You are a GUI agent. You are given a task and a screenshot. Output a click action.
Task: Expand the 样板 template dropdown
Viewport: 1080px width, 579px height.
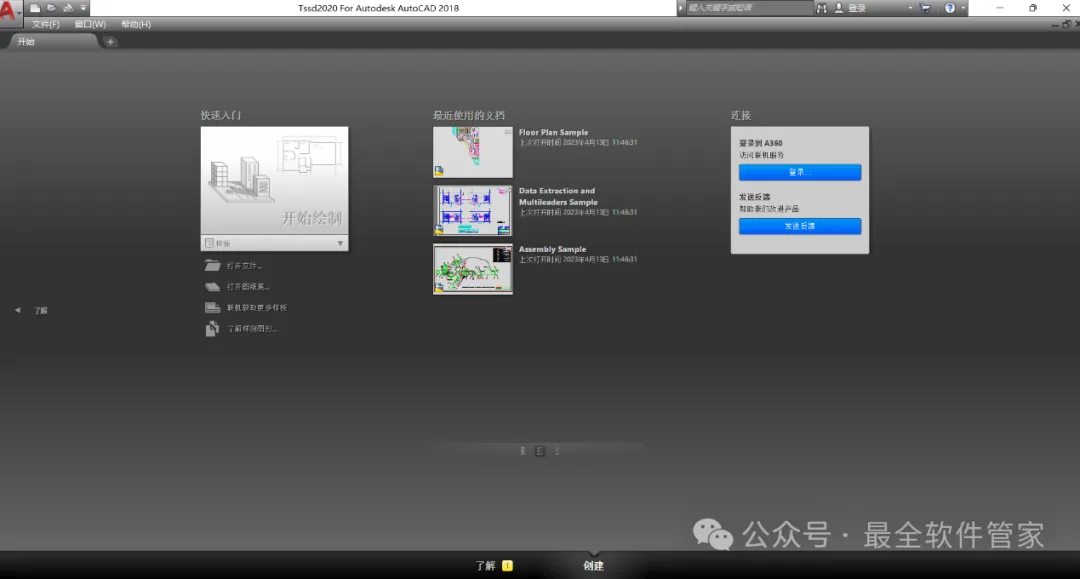click(x=340, y=243)
